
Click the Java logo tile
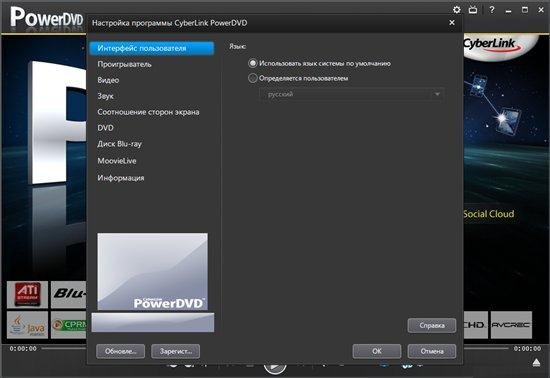[27, 325]
